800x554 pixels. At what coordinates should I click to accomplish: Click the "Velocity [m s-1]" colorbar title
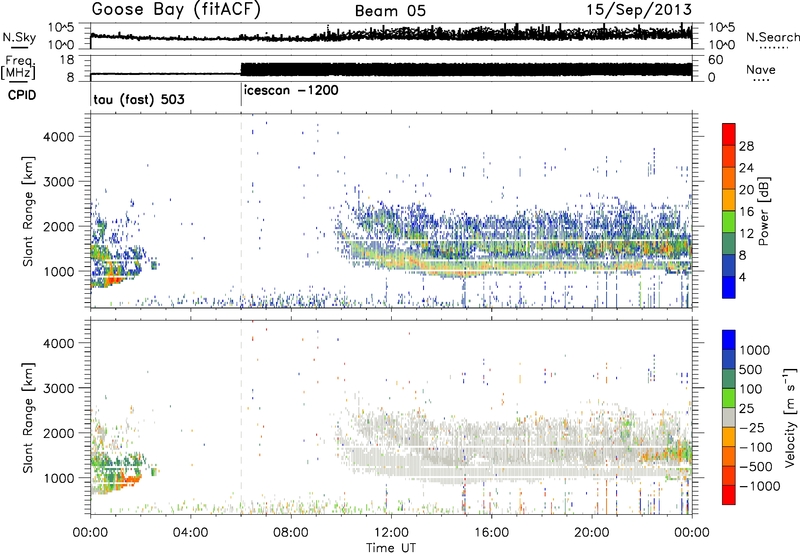pos(790,417)
